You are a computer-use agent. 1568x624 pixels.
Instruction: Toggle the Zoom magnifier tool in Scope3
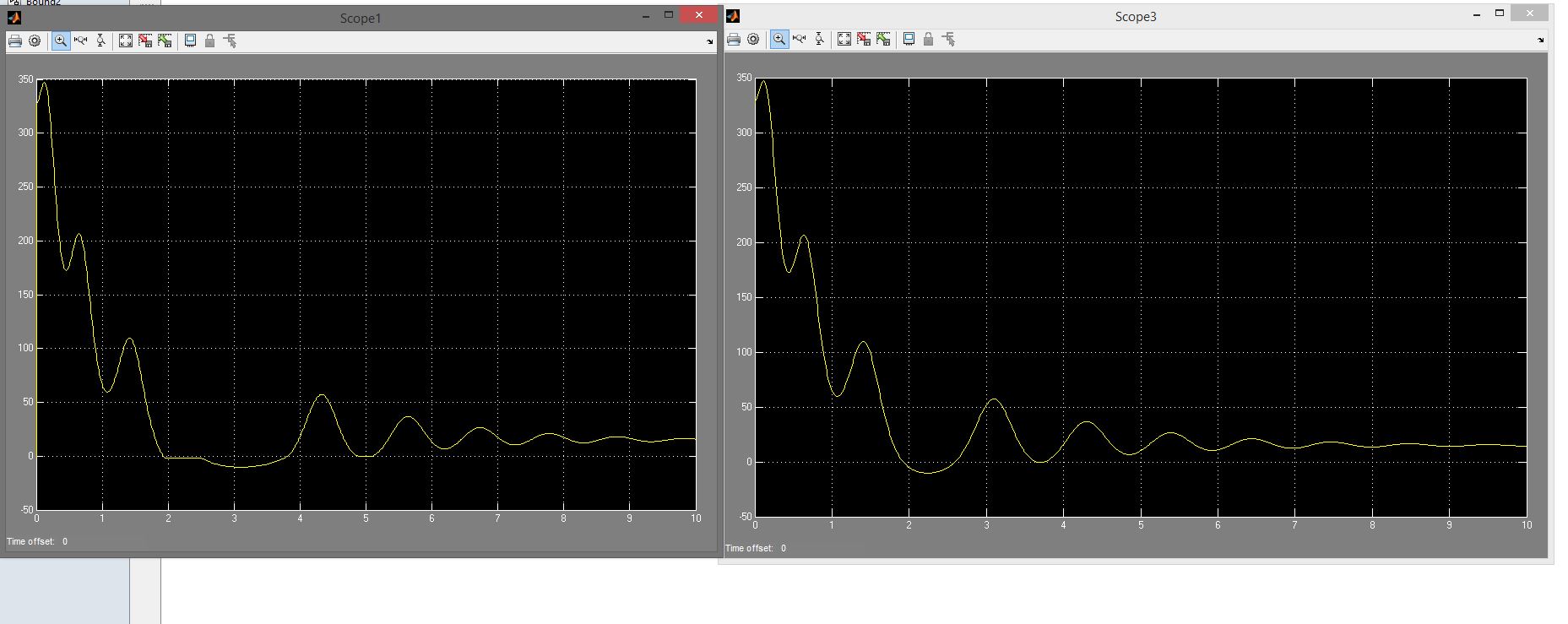779,39
